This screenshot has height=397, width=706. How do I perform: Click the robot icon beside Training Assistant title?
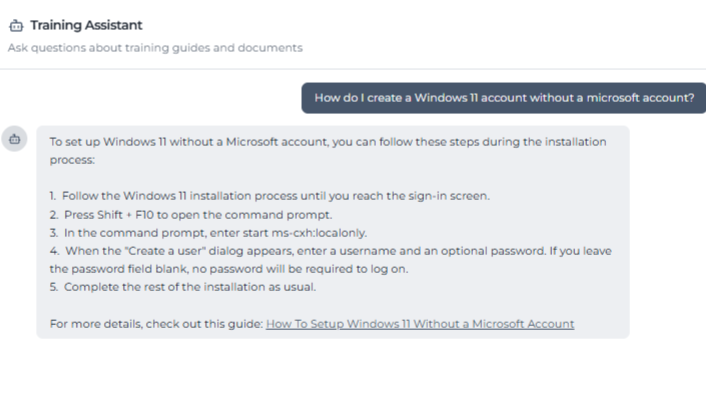(16, 26)
